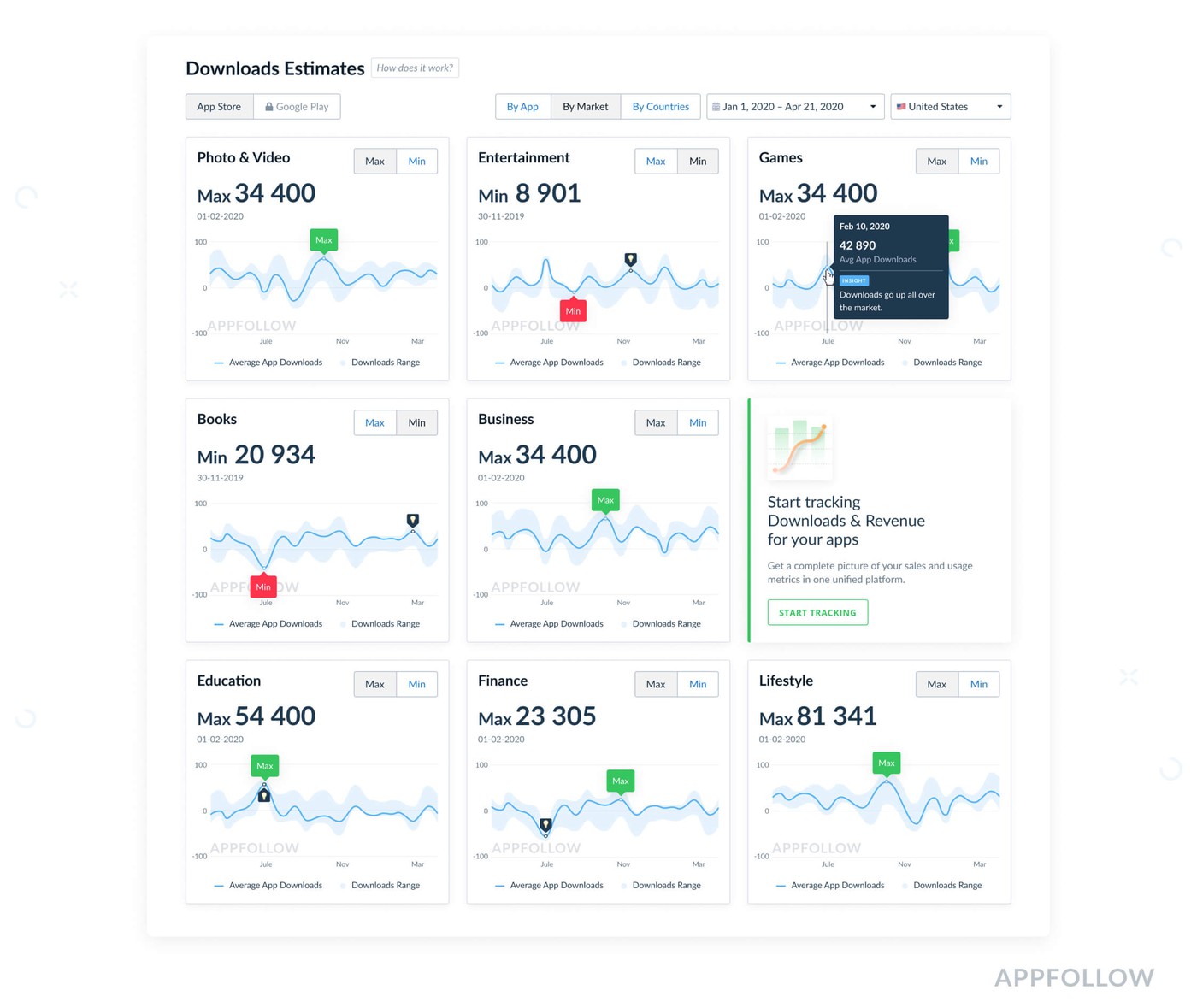The height and width of the screenshot is (1008, 1197).
Task: Open the date range dropdown arrow
Action: pyautogui.click(x=873, y=107)
